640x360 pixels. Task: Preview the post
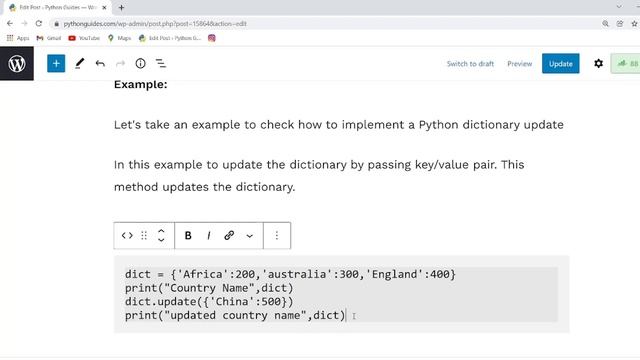(x=520, y=64)
